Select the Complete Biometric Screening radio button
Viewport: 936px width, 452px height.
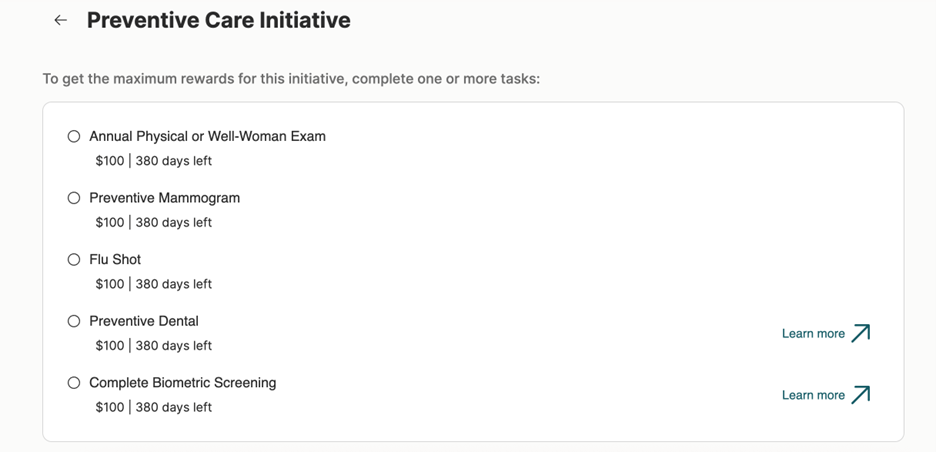click(73, 383)
